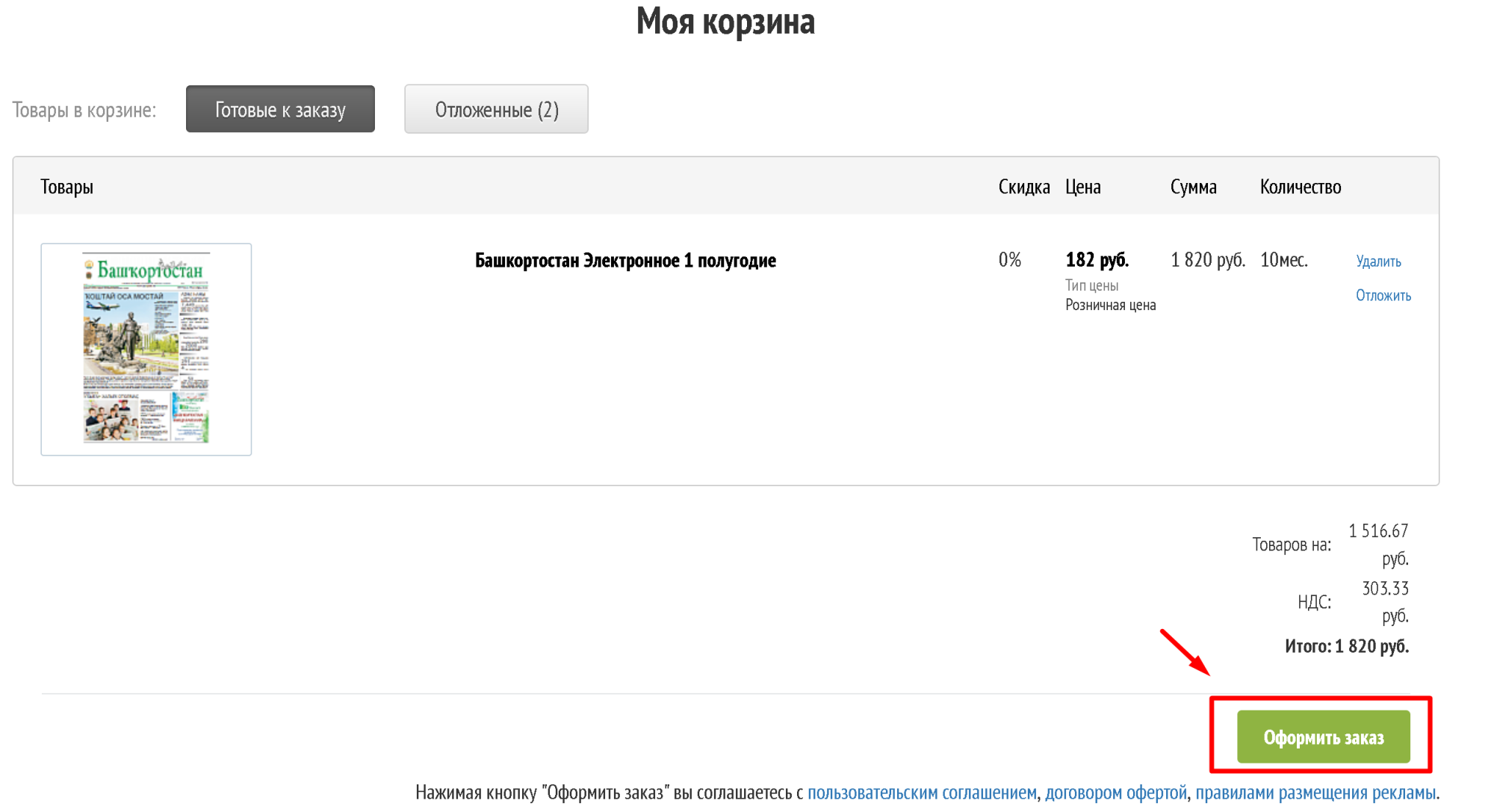Viewport: 1494px width, 812px height.
Task: Open the Отложенные (2) tab
Action: point(496,109)
